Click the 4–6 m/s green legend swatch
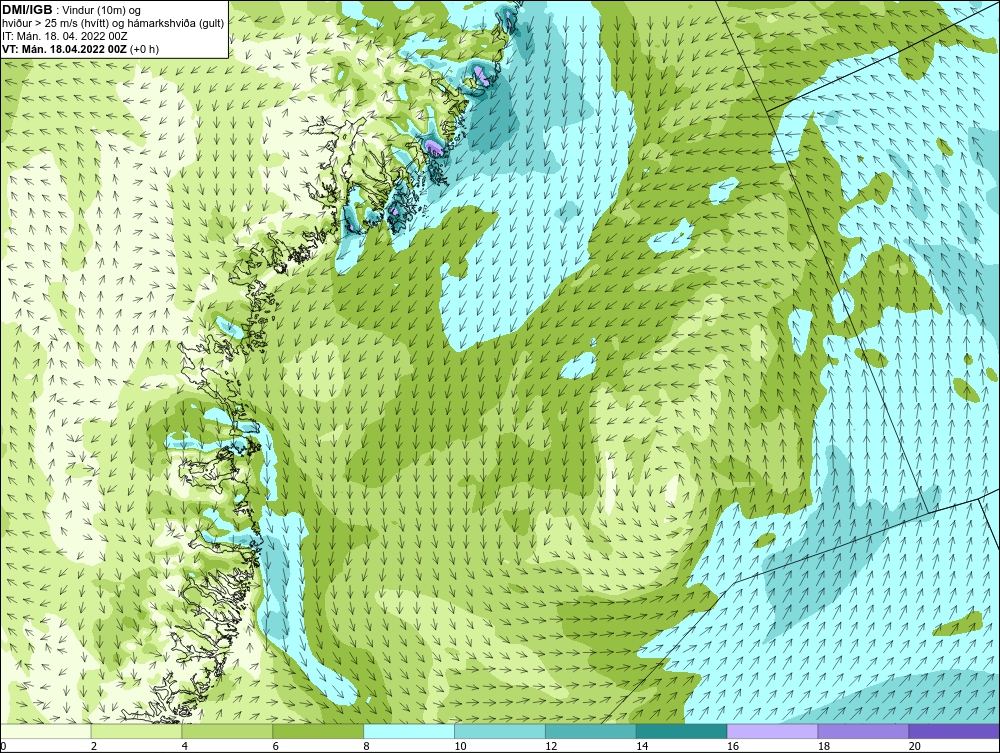 [227, 731]
